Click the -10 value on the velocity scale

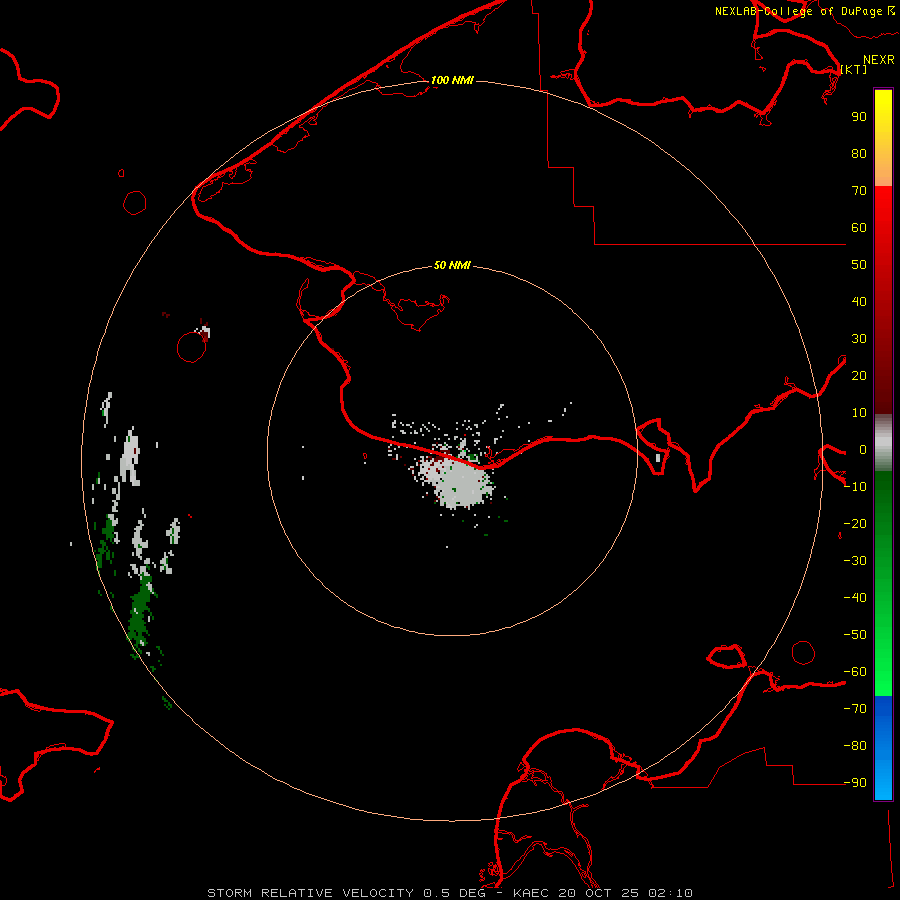(855, 487)
